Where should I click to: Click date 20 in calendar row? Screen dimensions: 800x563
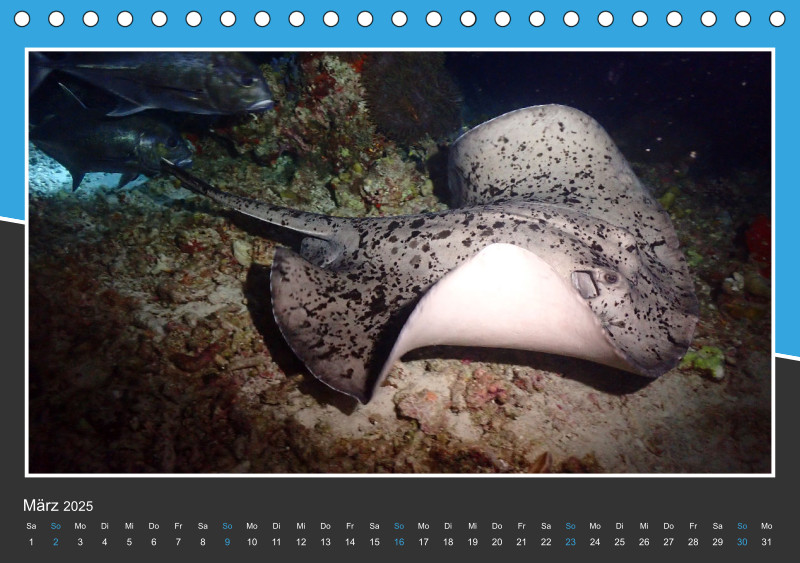click(x=497, y=542)
